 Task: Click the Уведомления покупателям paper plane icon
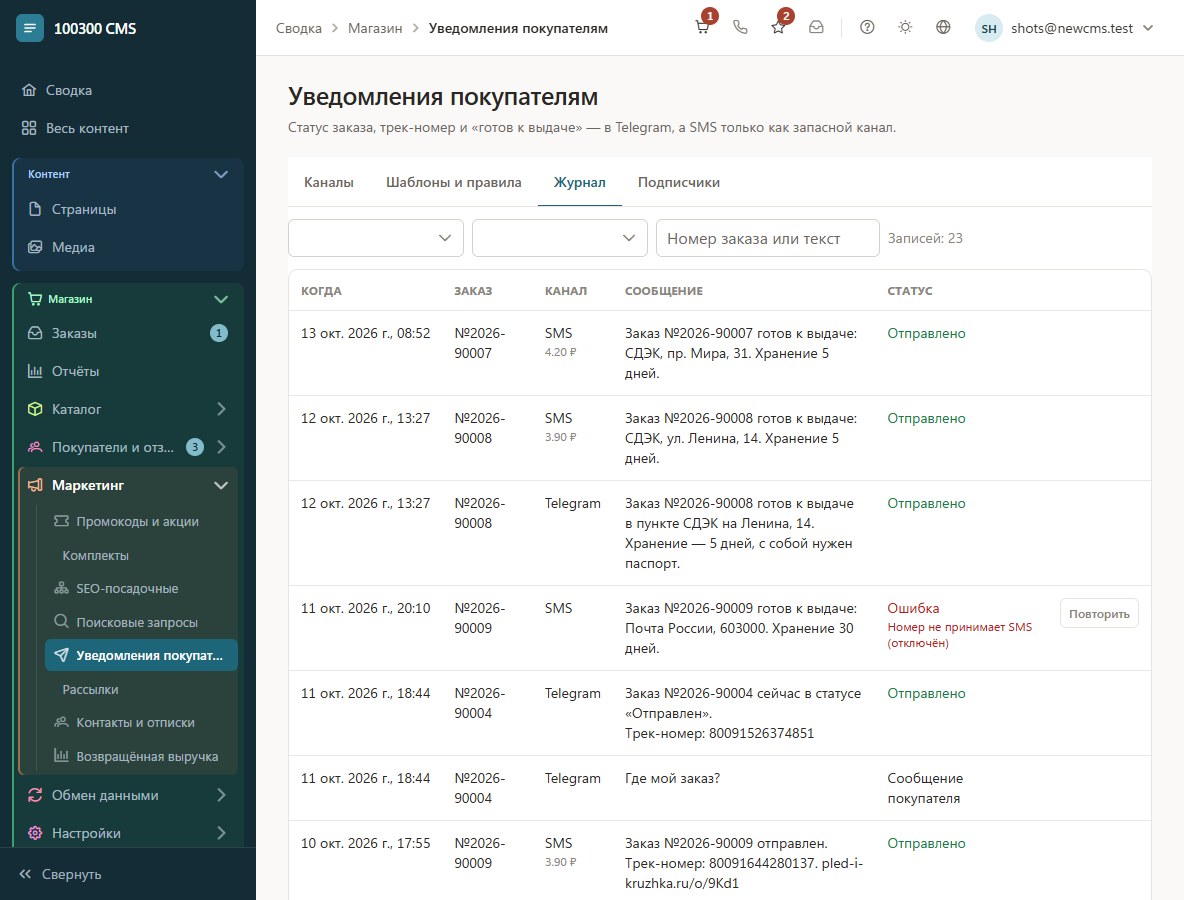pos(61,655)
